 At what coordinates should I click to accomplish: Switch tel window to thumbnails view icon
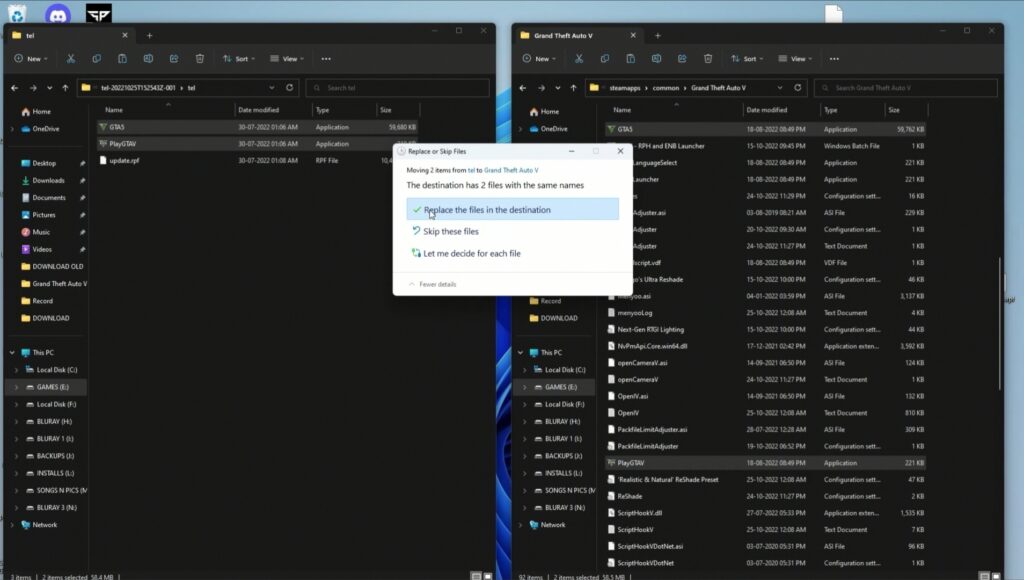coord(488,576)
